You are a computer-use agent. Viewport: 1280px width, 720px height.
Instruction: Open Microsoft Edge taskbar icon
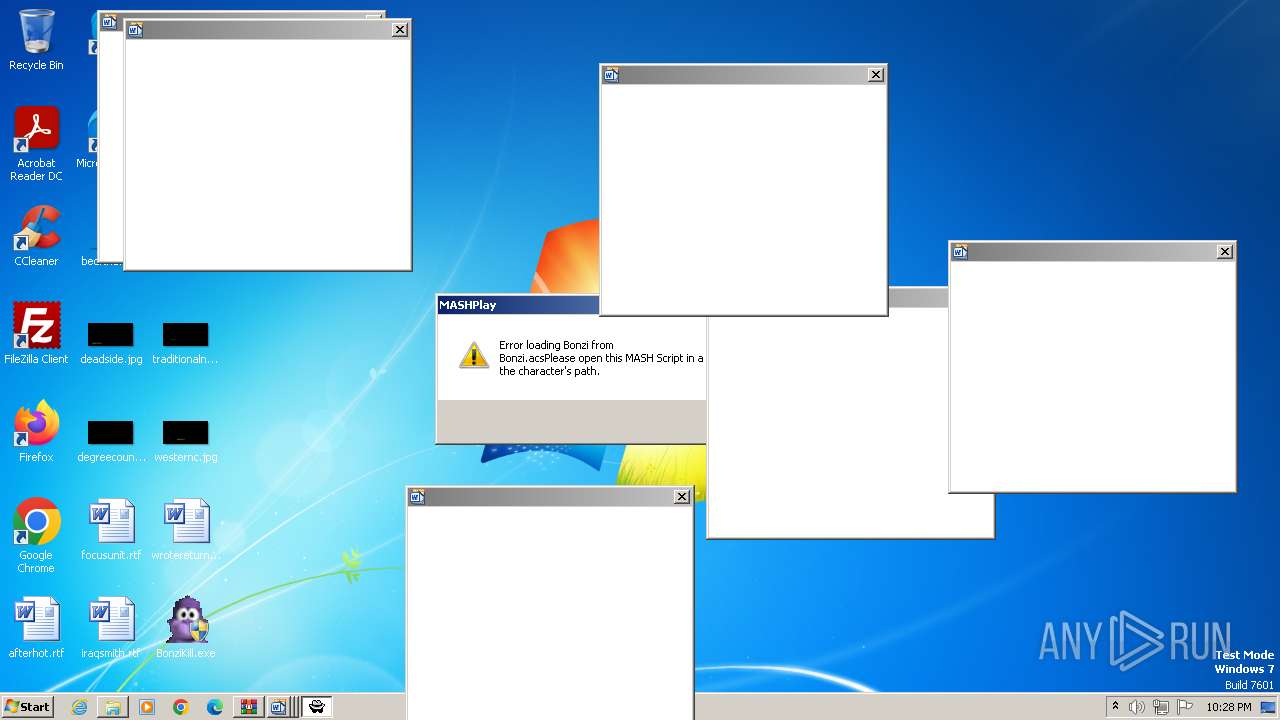click(215, 707)
